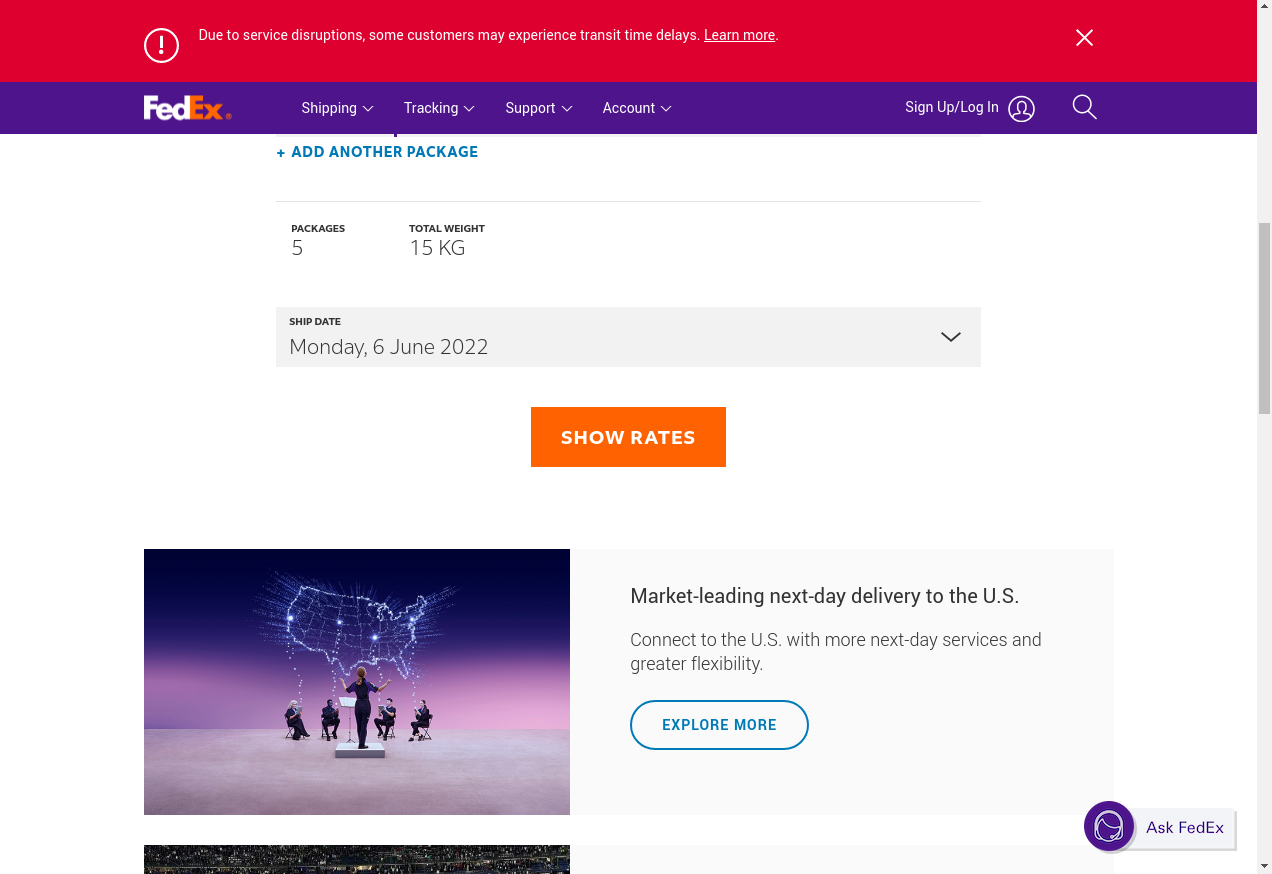Screen dimensions: 1272x874
Task: Expand the Shipping menu
Action: click(x=337, y=108)
